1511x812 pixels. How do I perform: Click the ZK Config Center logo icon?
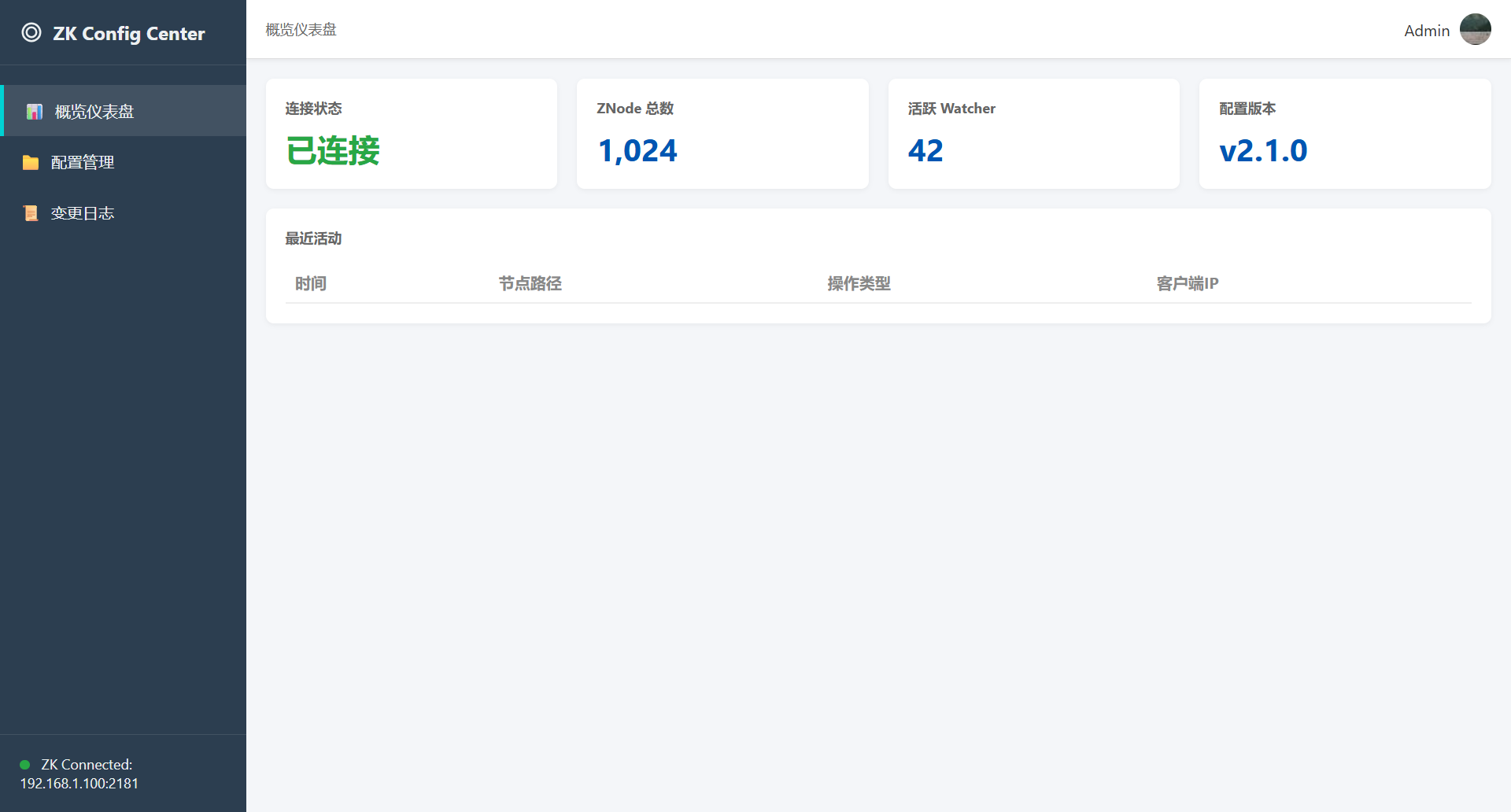(31, 32)
